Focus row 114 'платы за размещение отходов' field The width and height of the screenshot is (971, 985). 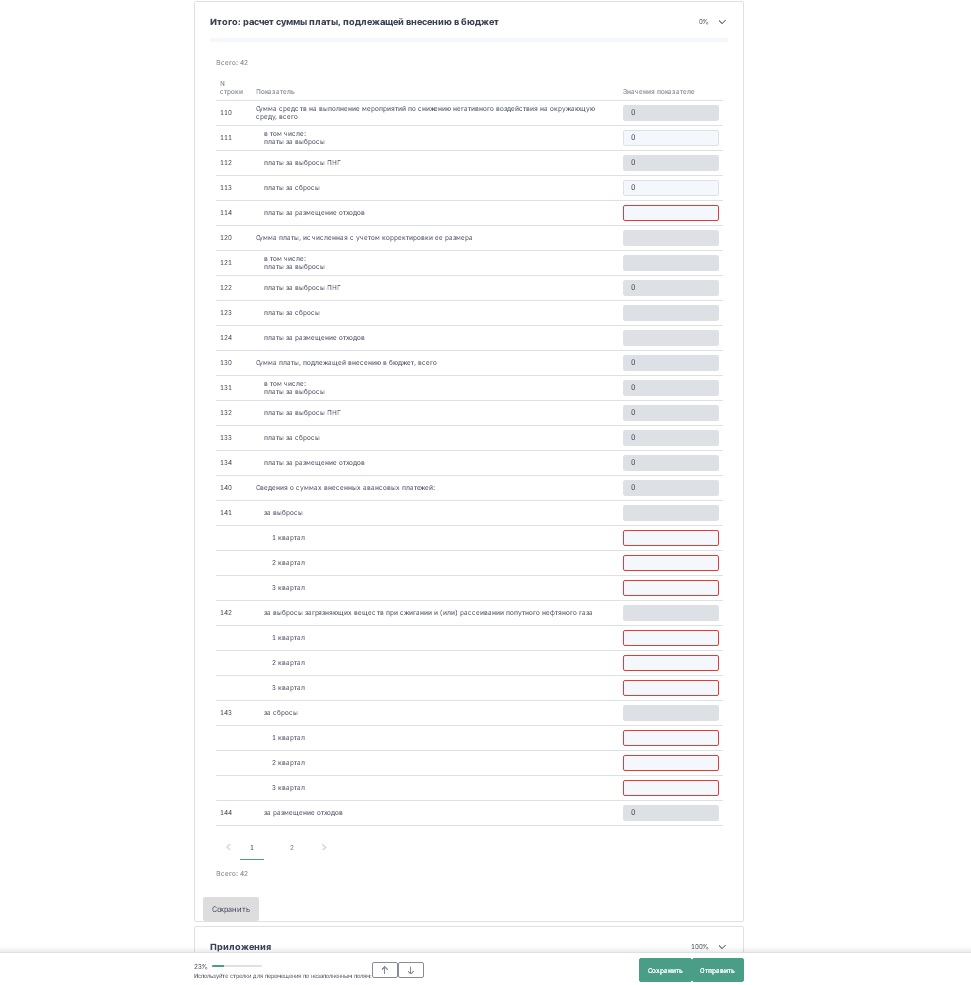[670, 213]
